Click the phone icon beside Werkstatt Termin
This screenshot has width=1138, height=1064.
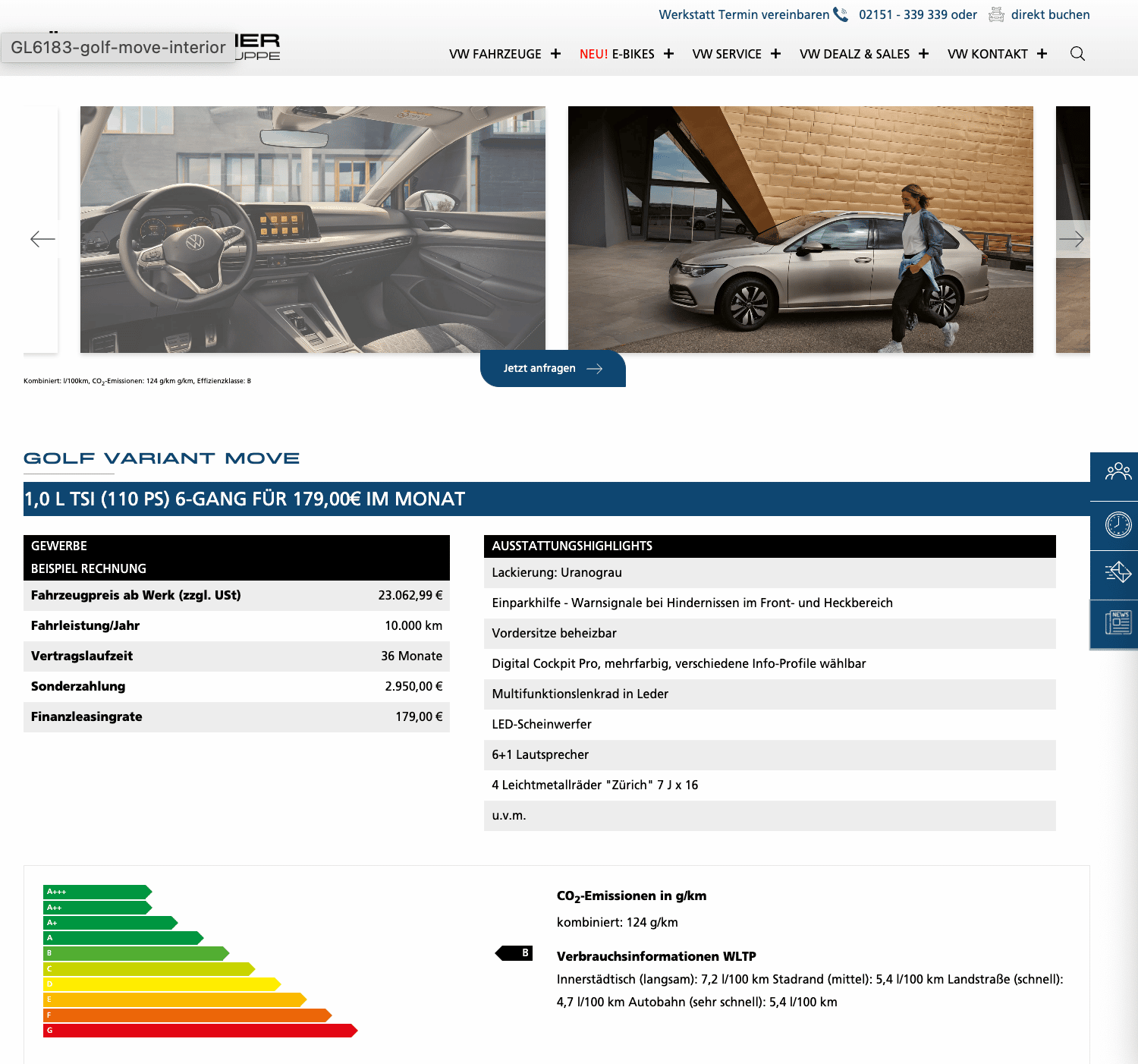841,14
